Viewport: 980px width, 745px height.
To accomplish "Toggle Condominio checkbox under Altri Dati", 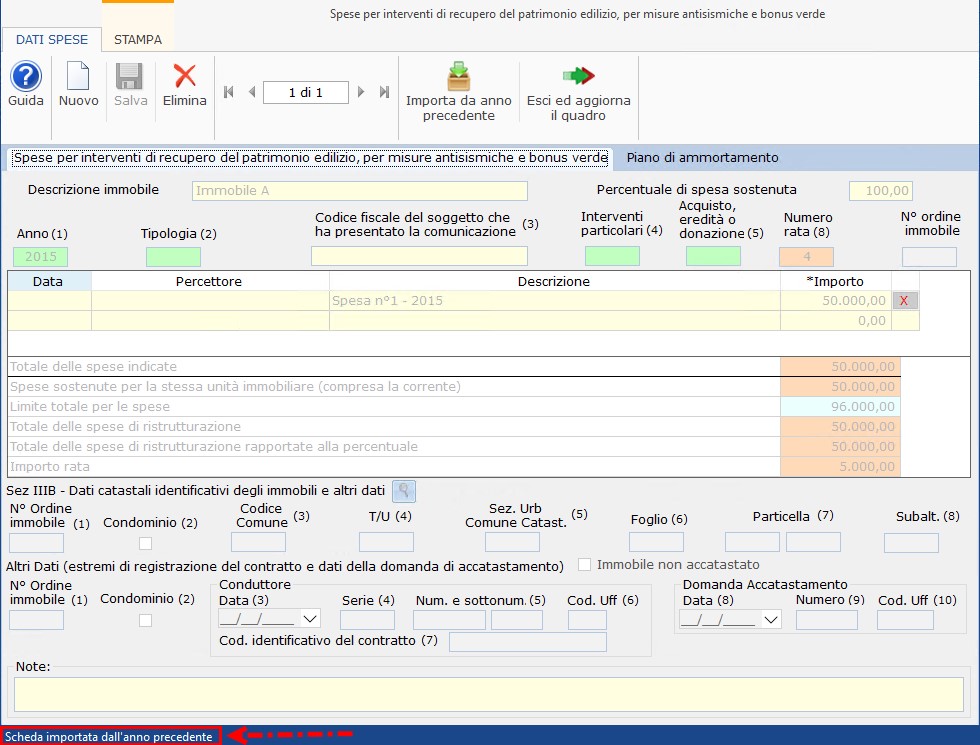I will coord(146,620).
